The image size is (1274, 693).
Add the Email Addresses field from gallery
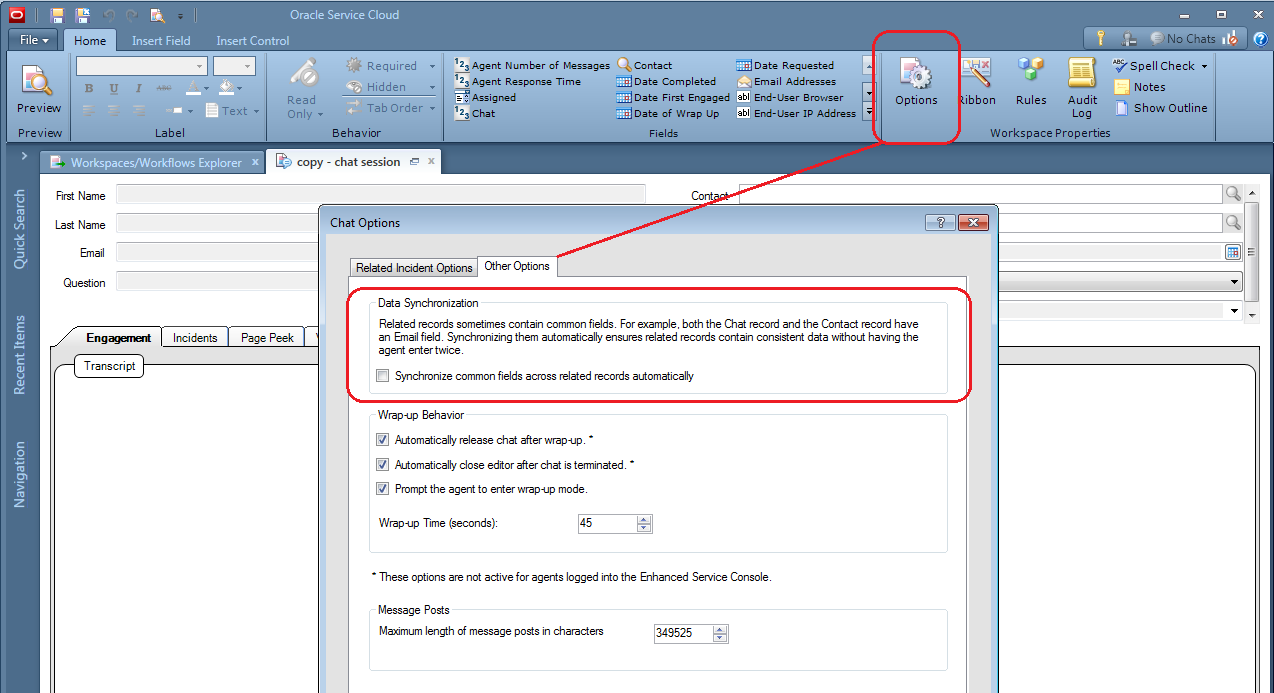[x=786, y=81]
